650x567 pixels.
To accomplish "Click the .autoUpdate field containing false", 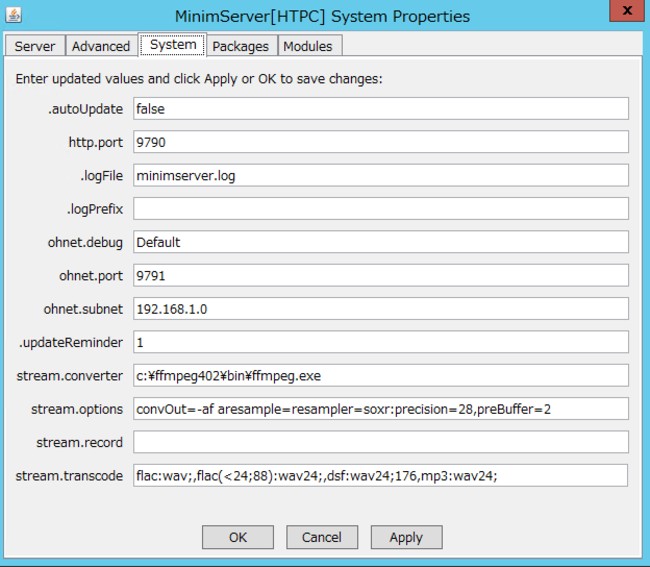I will [x=381, y=109].
